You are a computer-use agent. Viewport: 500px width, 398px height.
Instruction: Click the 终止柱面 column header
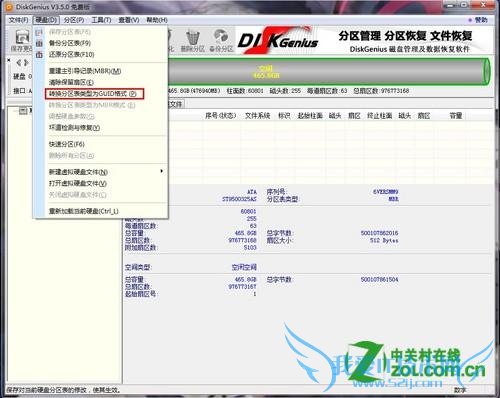379,116
